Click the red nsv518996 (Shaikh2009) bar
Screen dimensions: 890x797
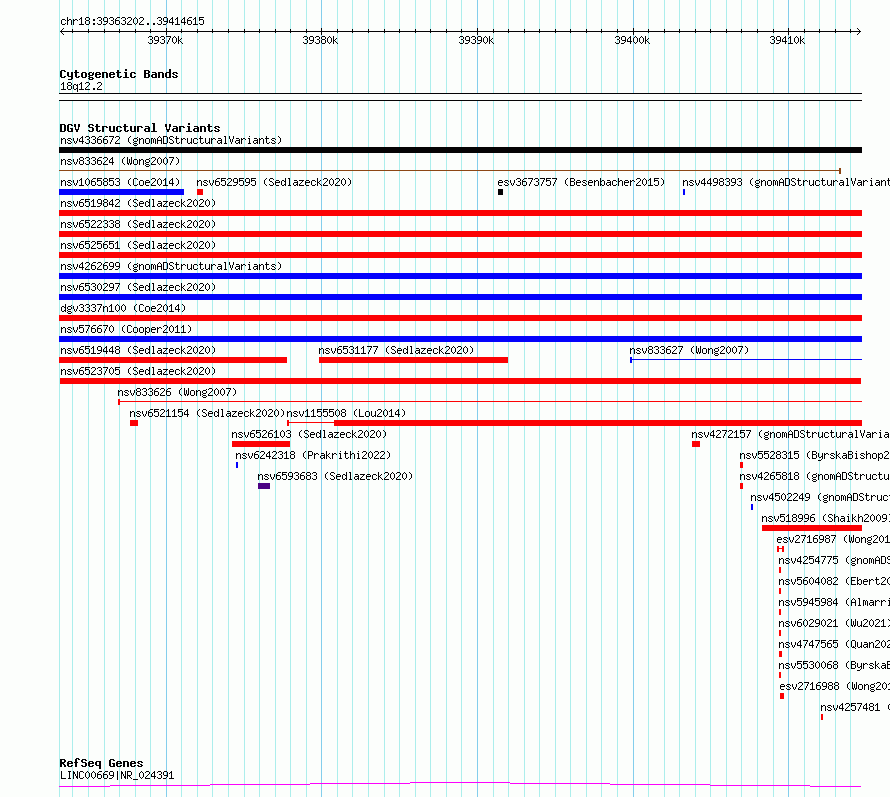click(x=812, y=528)
